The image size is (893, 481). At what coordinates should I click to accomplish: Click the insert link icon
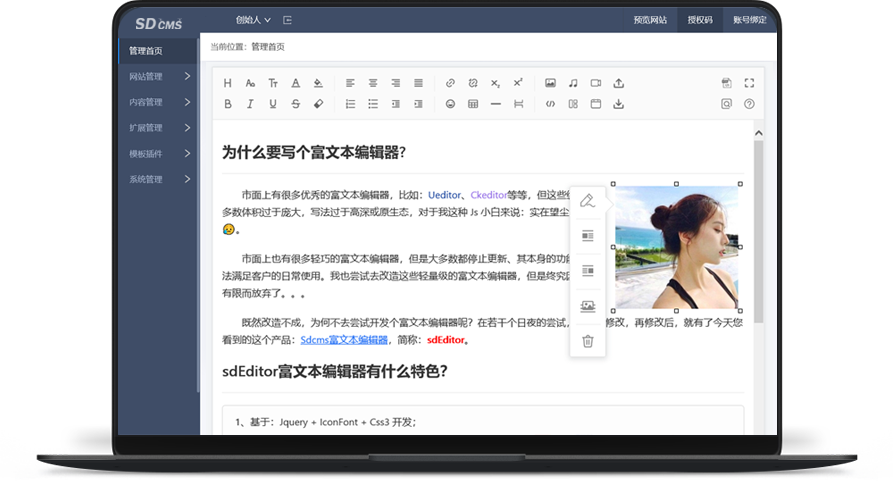[450, 83]
